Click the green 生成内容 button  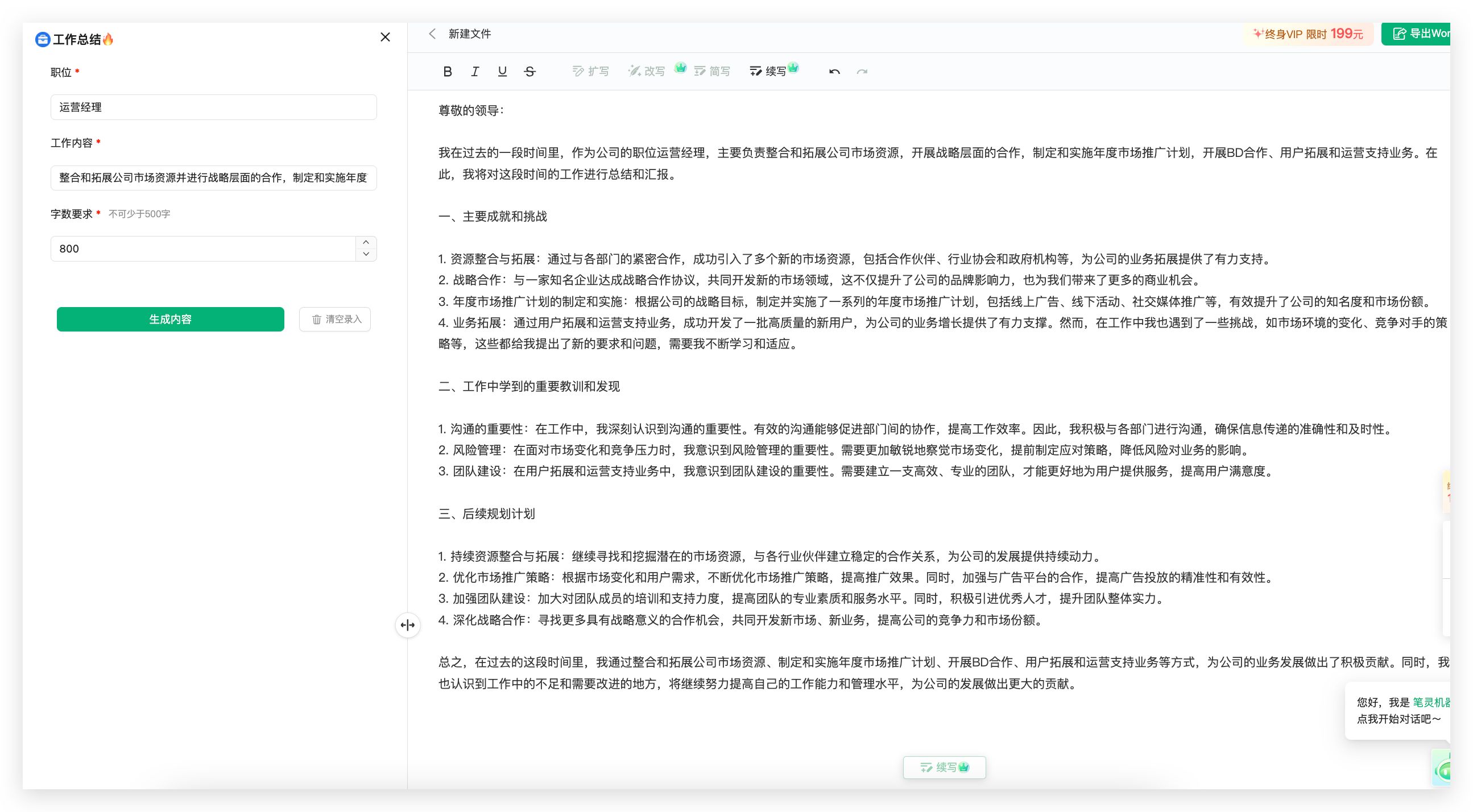coord(171,319)
